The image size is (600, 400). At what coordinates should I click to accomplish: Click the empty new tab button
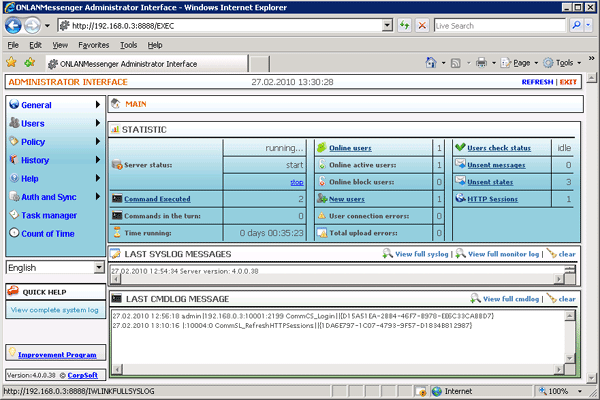pyautogui.click(x=259, y=64)
